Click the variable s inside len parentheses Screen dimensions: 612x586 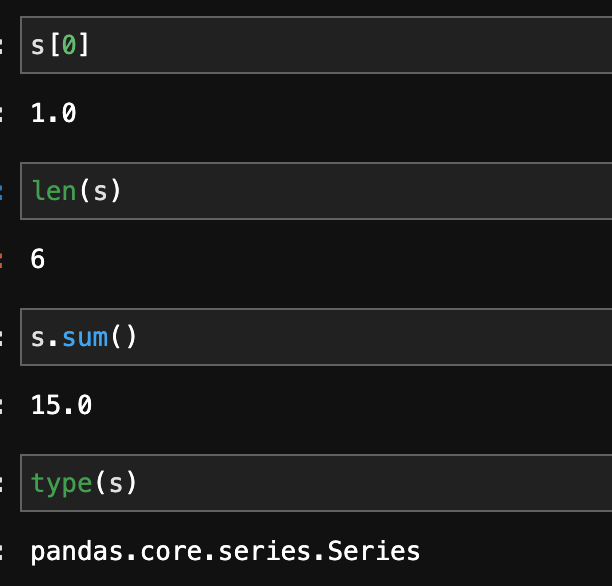coord(100,190)
